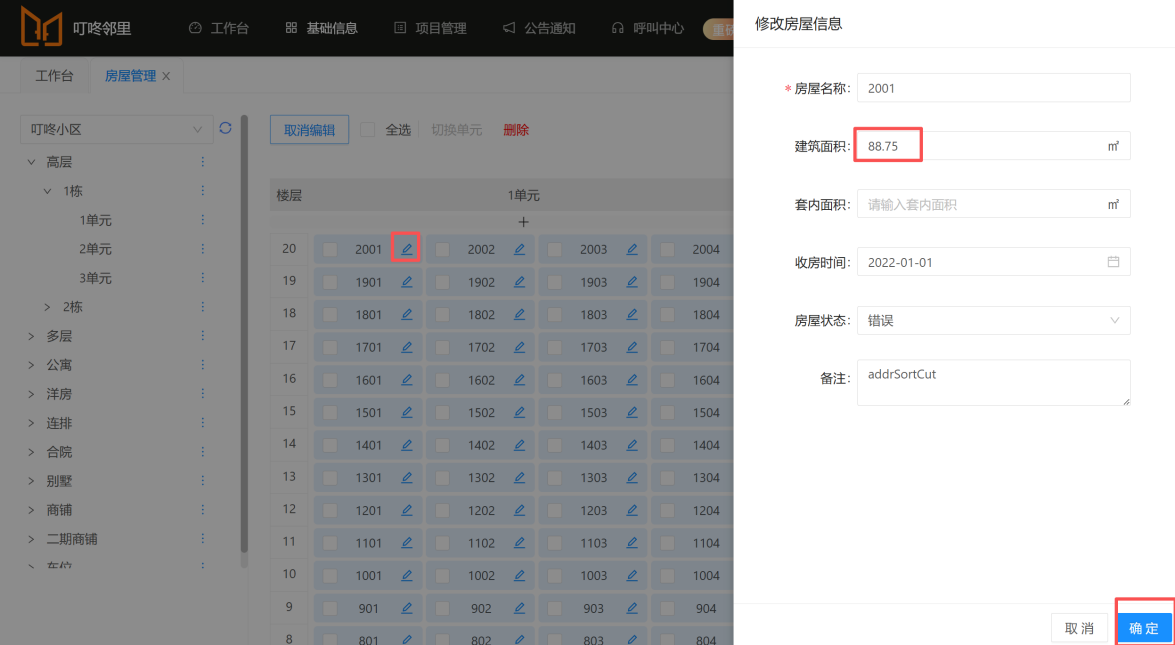Check the box for room 1801
Viewport: 1175px width, 645px height.
click(x=330, y=315)
